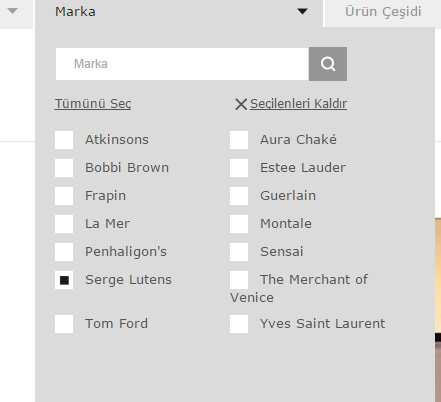The width and height of the screenshot is (441, 402).
Task: Click the magnifier search icon button
Action: (328, 64)
